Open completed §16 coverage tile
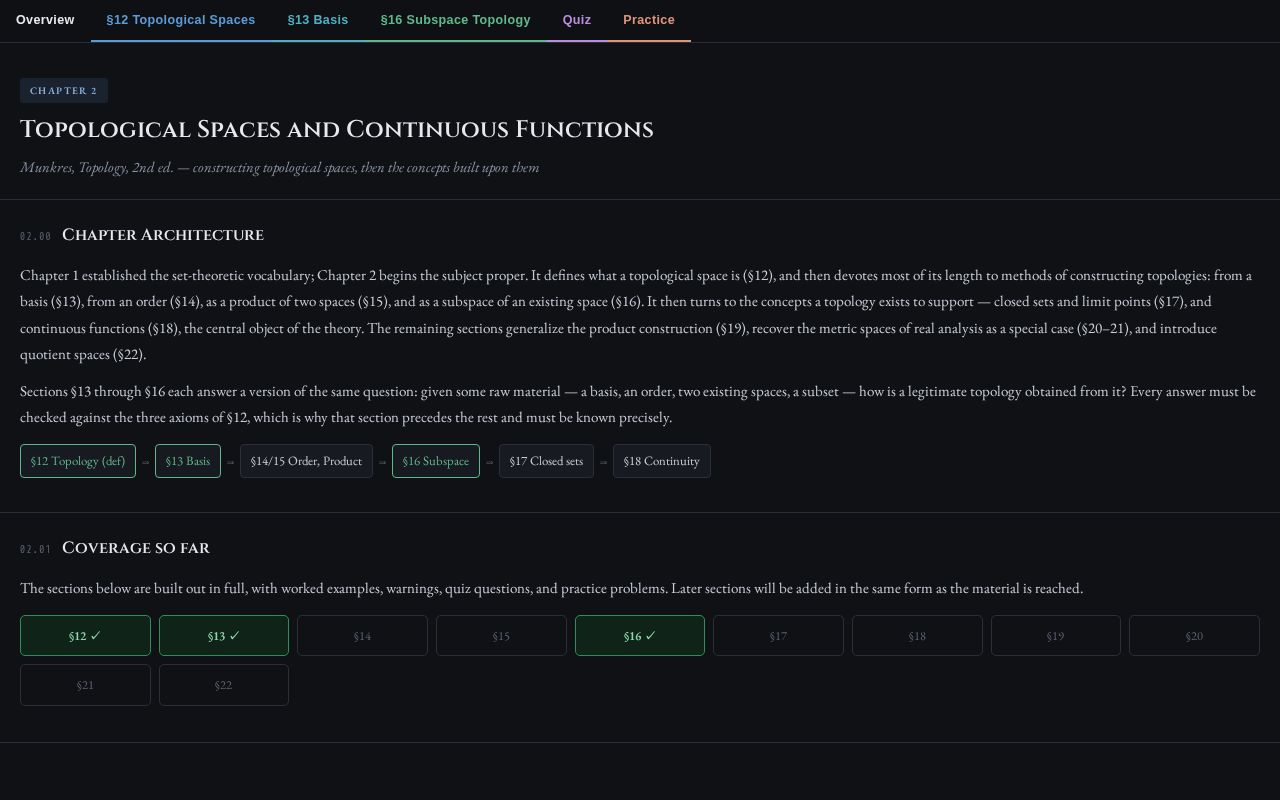1280x800 pixels. click(x=640, y=636)
